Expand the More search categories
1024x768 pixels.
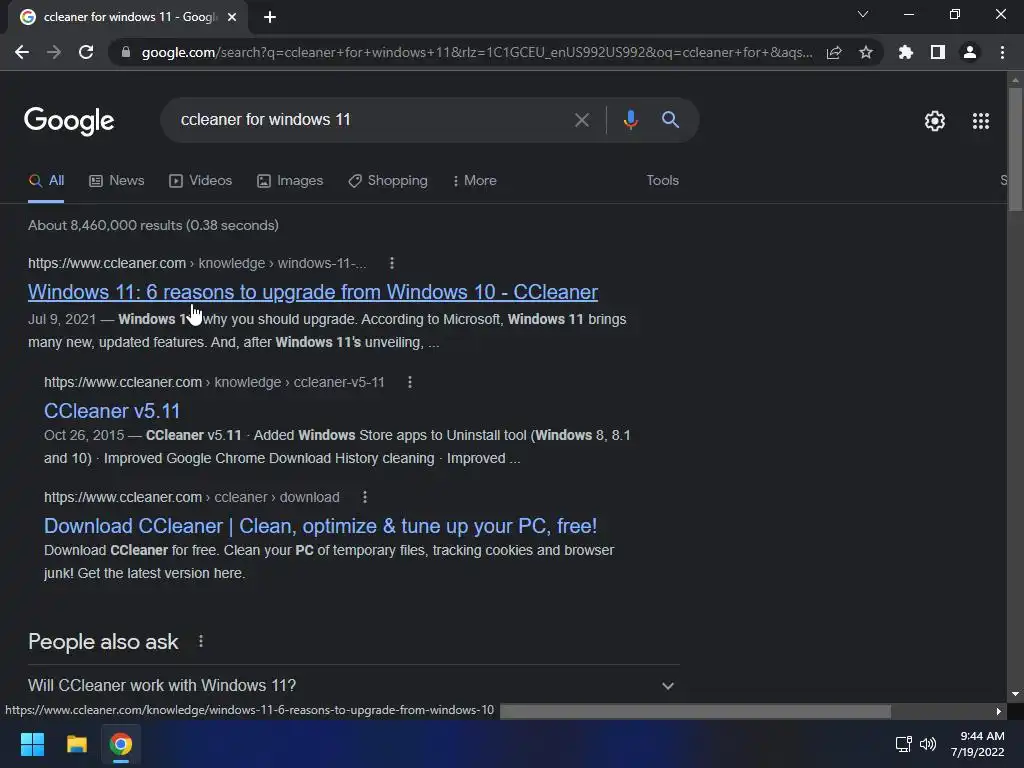[x=475, y=181]
